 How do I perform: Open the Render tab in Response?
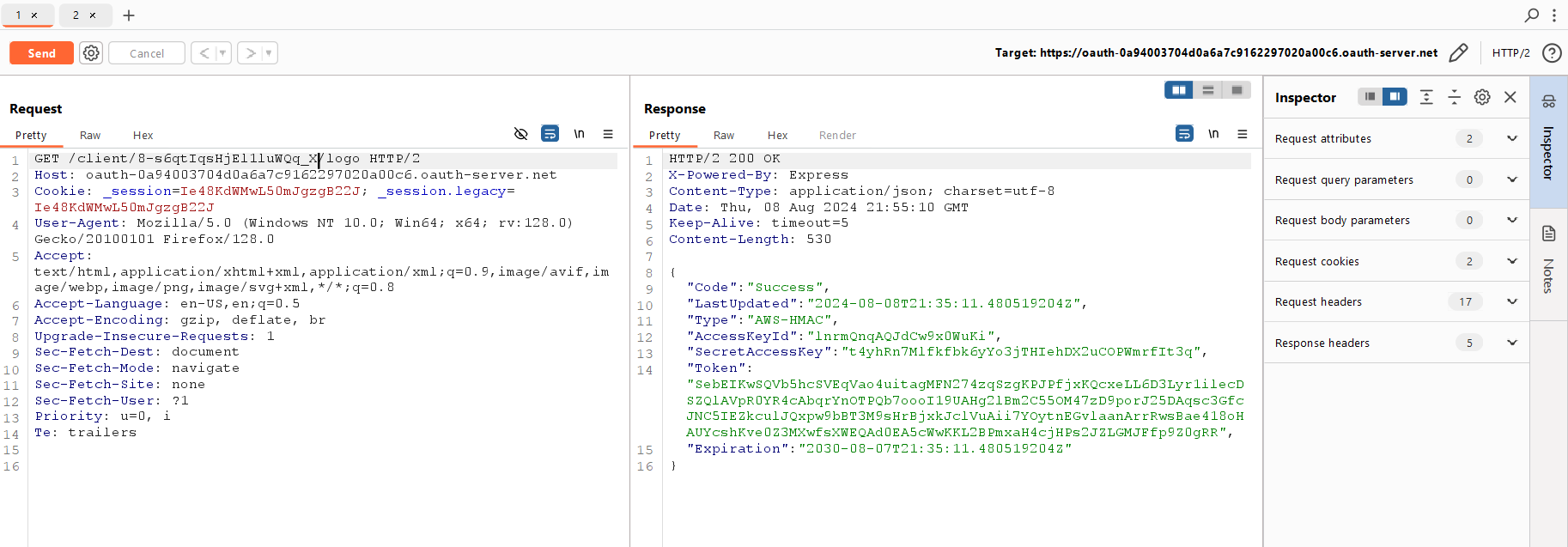point(837,136)
